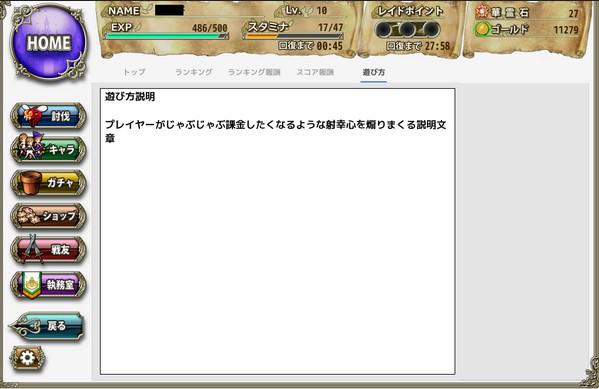Select the 遊び方 tab

point(374,72)
